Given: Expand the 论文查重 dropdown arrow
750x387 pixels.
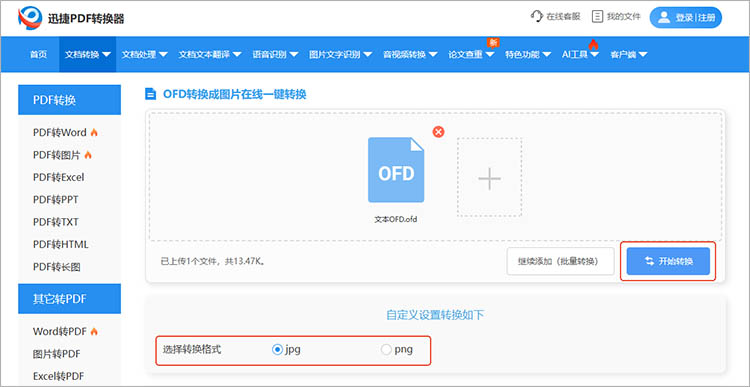Looking at the screenshot, I should (x=490, y=55).
